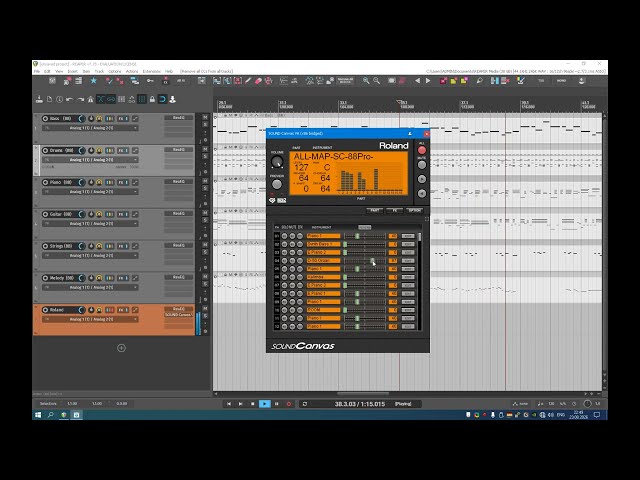Click the PART button in Sound Canvas
This screenshot has height=480, width=640.
pyautogui.click(x=375, y=211)
